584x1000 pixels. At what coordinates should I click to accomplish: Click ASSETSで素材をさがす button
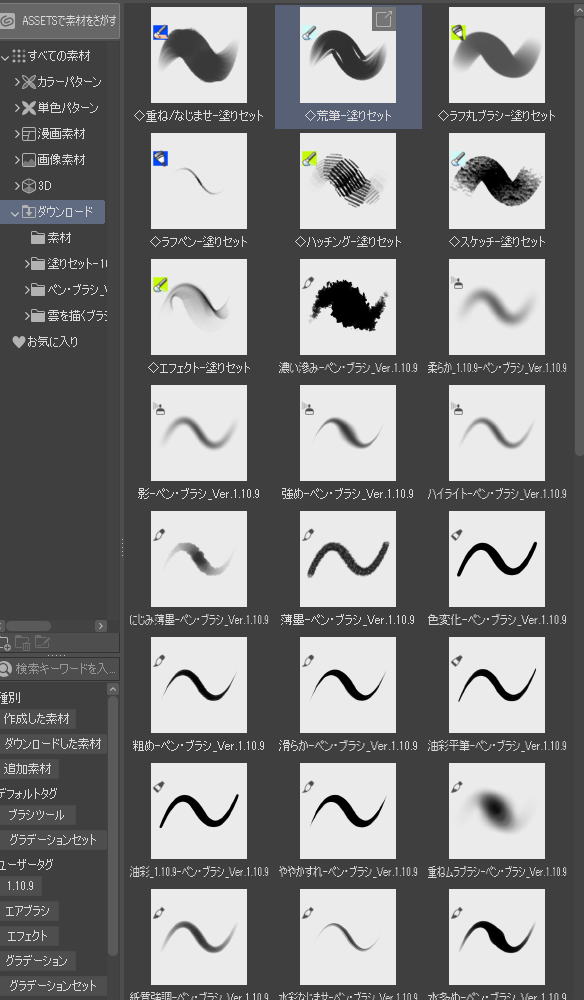click(60, 20)
